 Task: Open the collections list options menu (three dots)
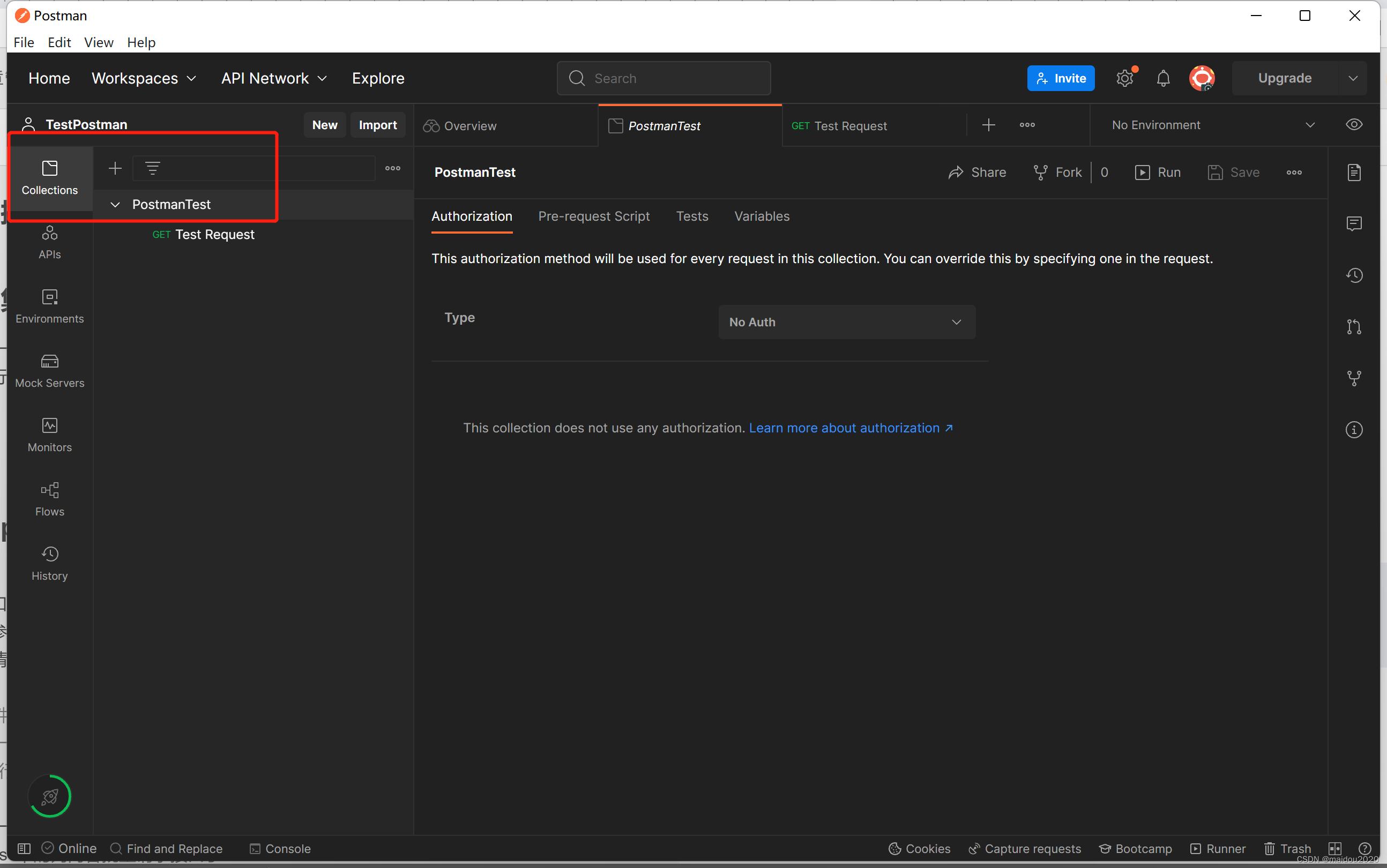pyautogui.click(x=393, y=168)
